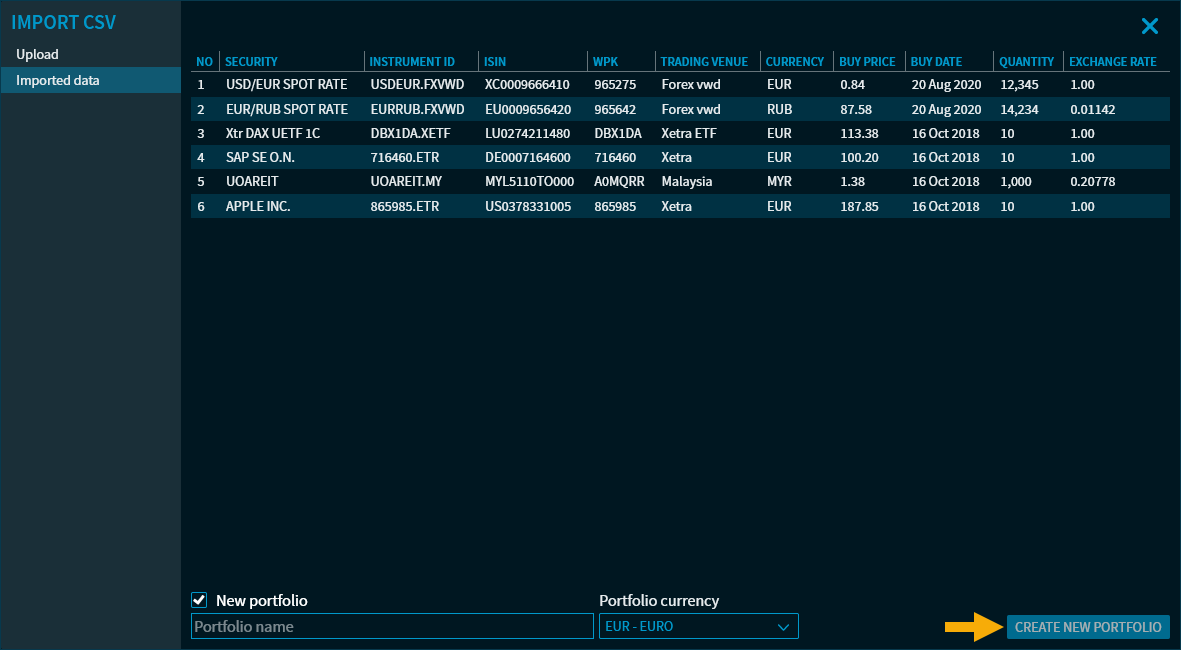
Task: Click the Buy Price column header
Action: click(867, 62)
